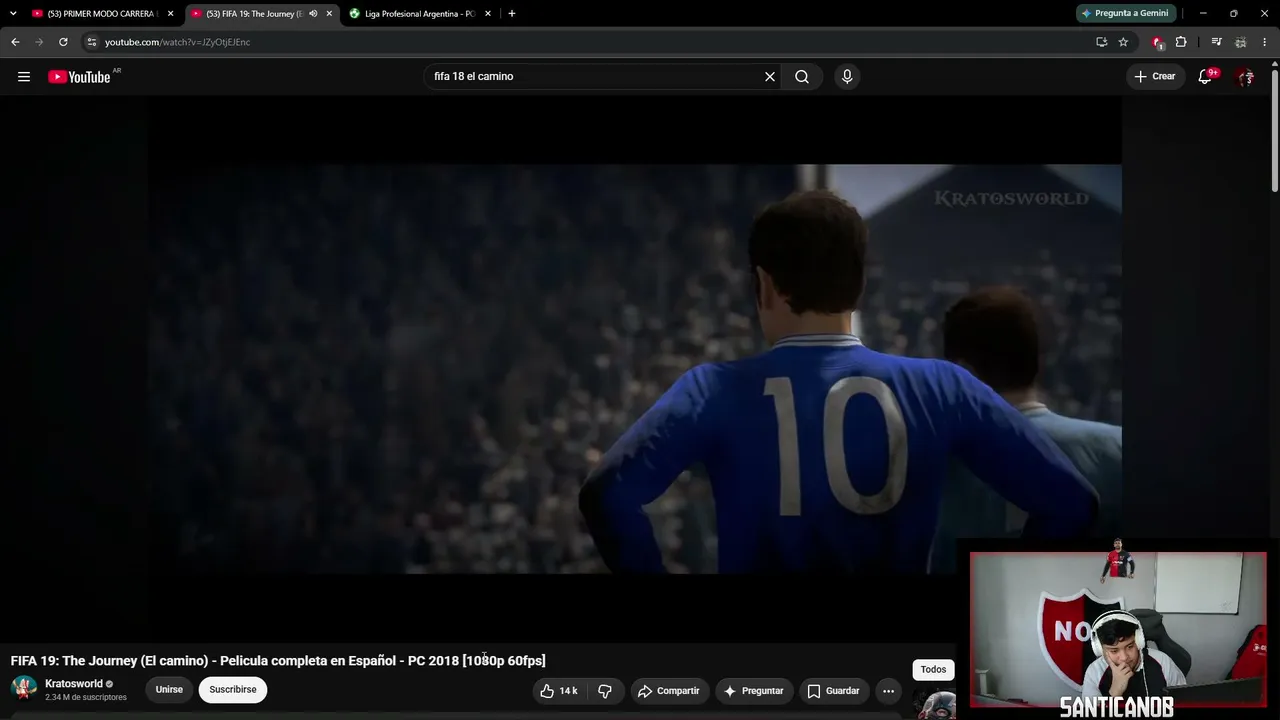
Task: Open the browser media controls
Action: point(1216,42)
